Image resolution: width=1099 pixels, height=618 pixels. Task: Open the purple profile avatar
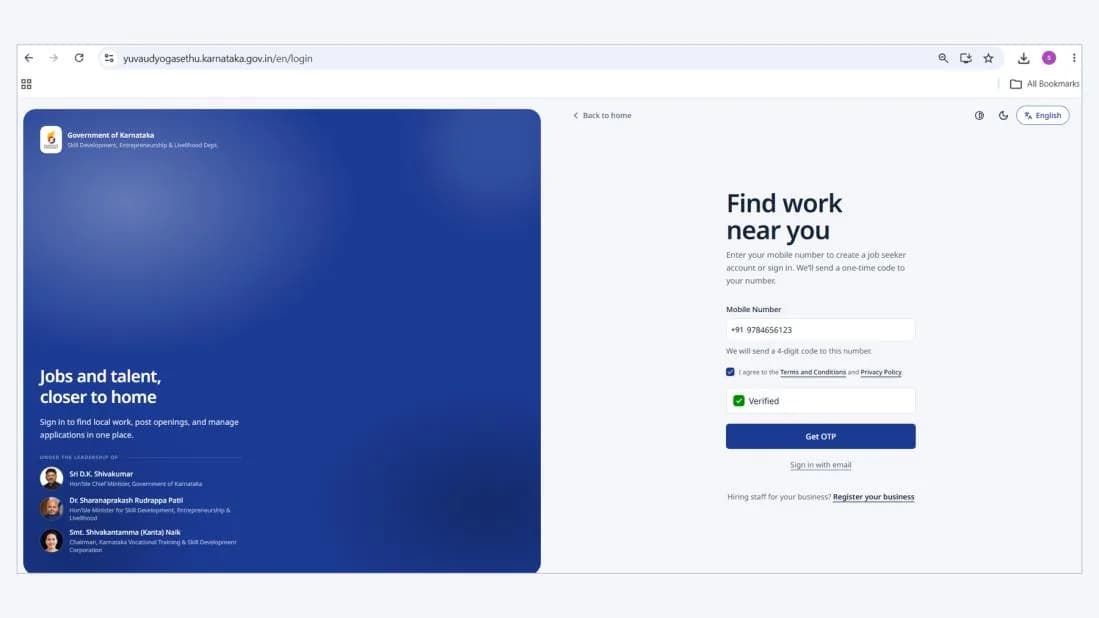1049,58
